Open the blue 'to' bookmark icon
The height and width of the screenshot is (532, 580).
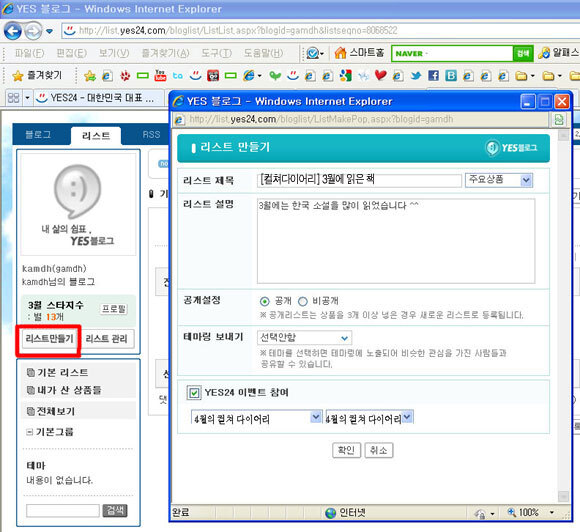click(x=178, y=75)
